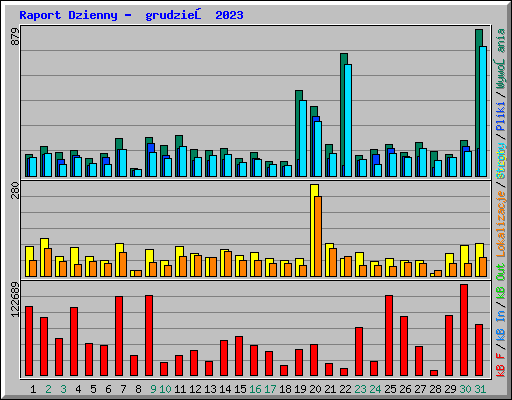Click day label 18 on the x-axis
The height and width of the screenshot is (400, 512).
pyautogui.click(x=285, y=389)
